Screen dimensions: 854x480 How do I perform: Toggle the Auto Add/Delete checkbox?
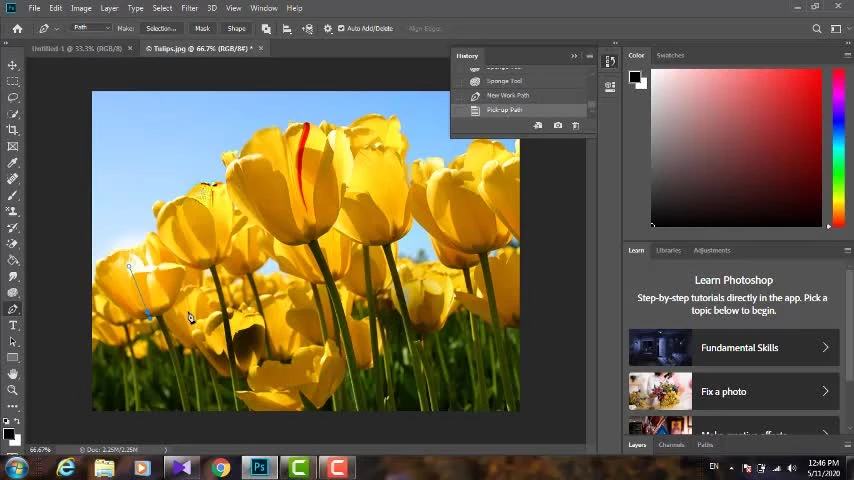pyautogui.click(x=341, y=28)
